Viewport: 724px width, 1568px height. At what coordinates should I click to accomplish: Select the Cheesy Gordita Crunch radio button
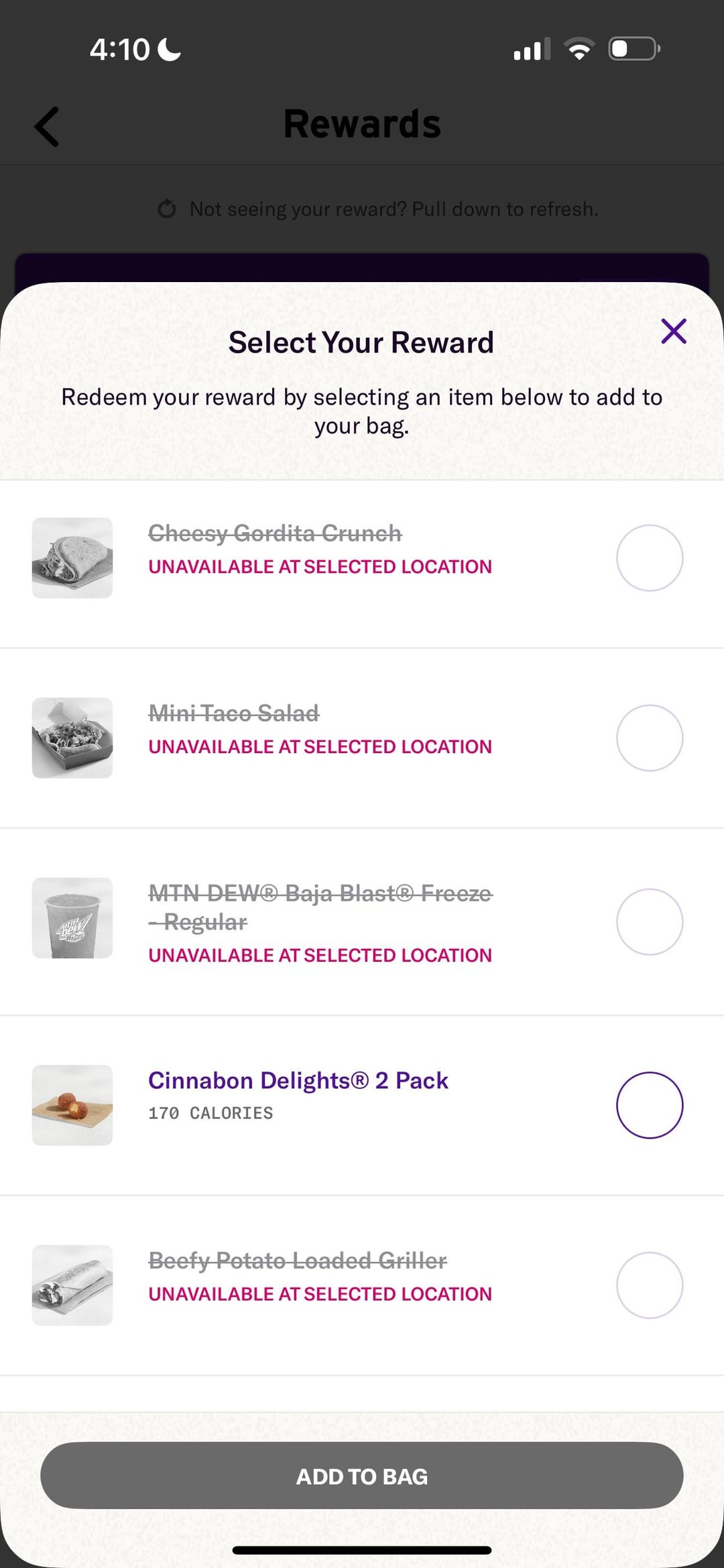(x=649, y=558)
